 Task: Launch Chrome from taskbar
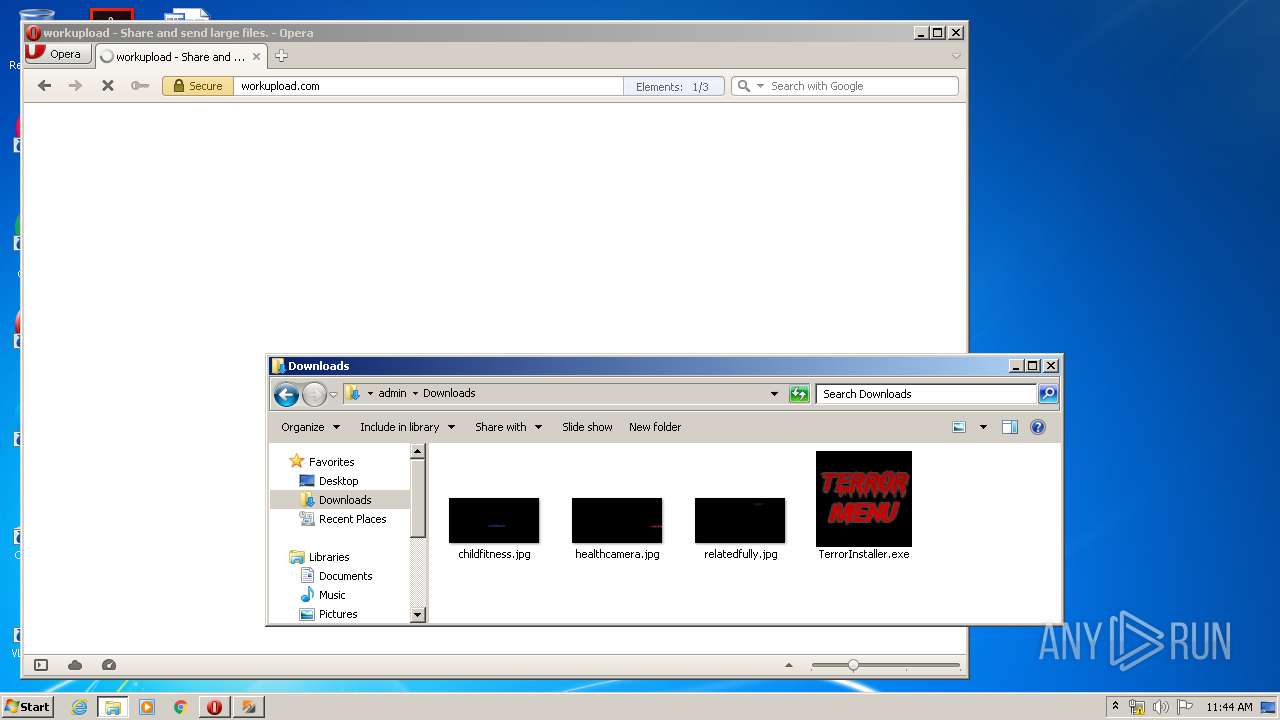point(180,707)
